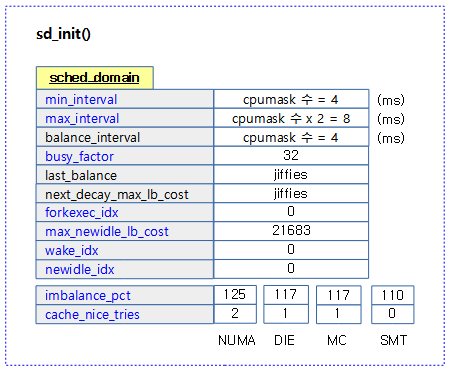
Task: Select the last_balance field name
Action: point(81,176)
